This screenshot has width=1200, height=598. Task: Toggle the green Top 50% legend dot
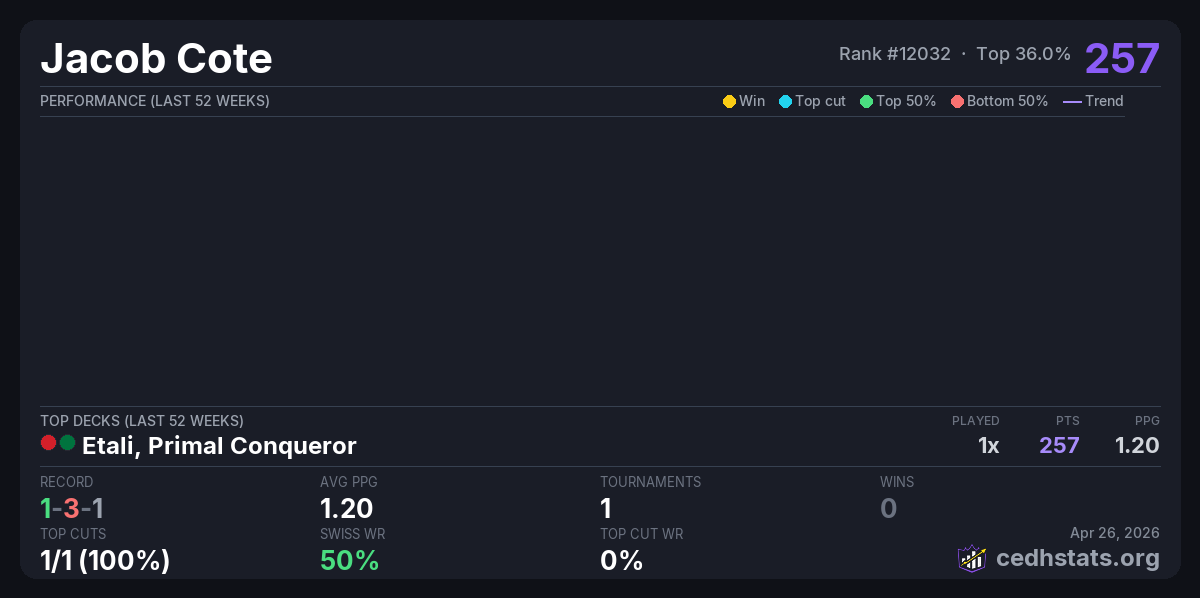coord(866,101)
